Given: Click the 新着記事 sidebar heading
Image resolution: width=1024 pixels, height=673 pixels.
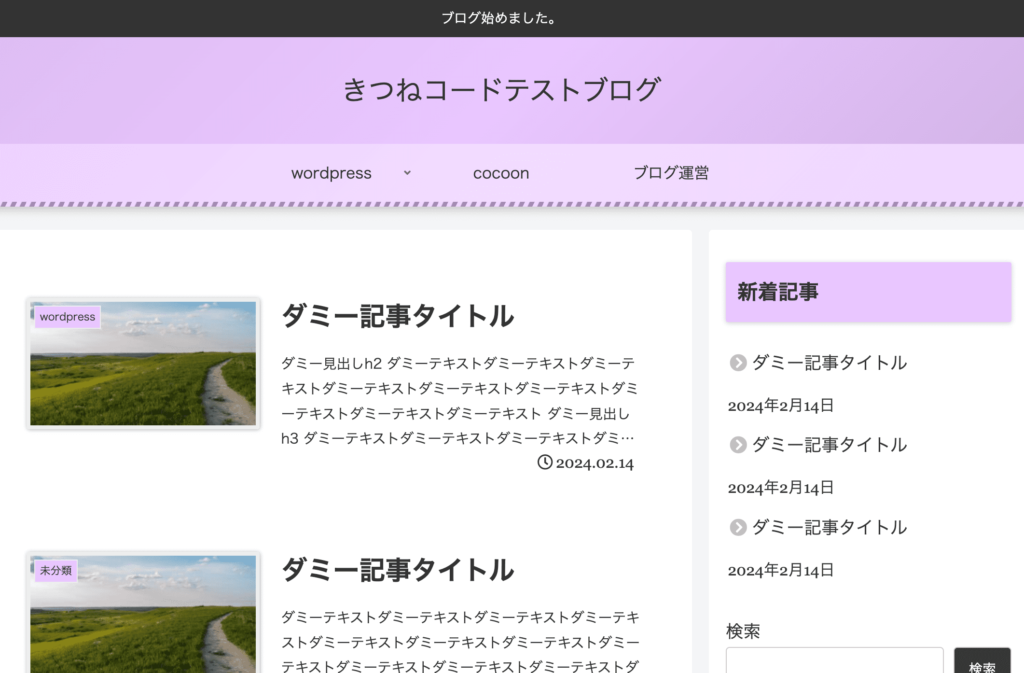Looking at the screenshot, I should tap(869, 292).
